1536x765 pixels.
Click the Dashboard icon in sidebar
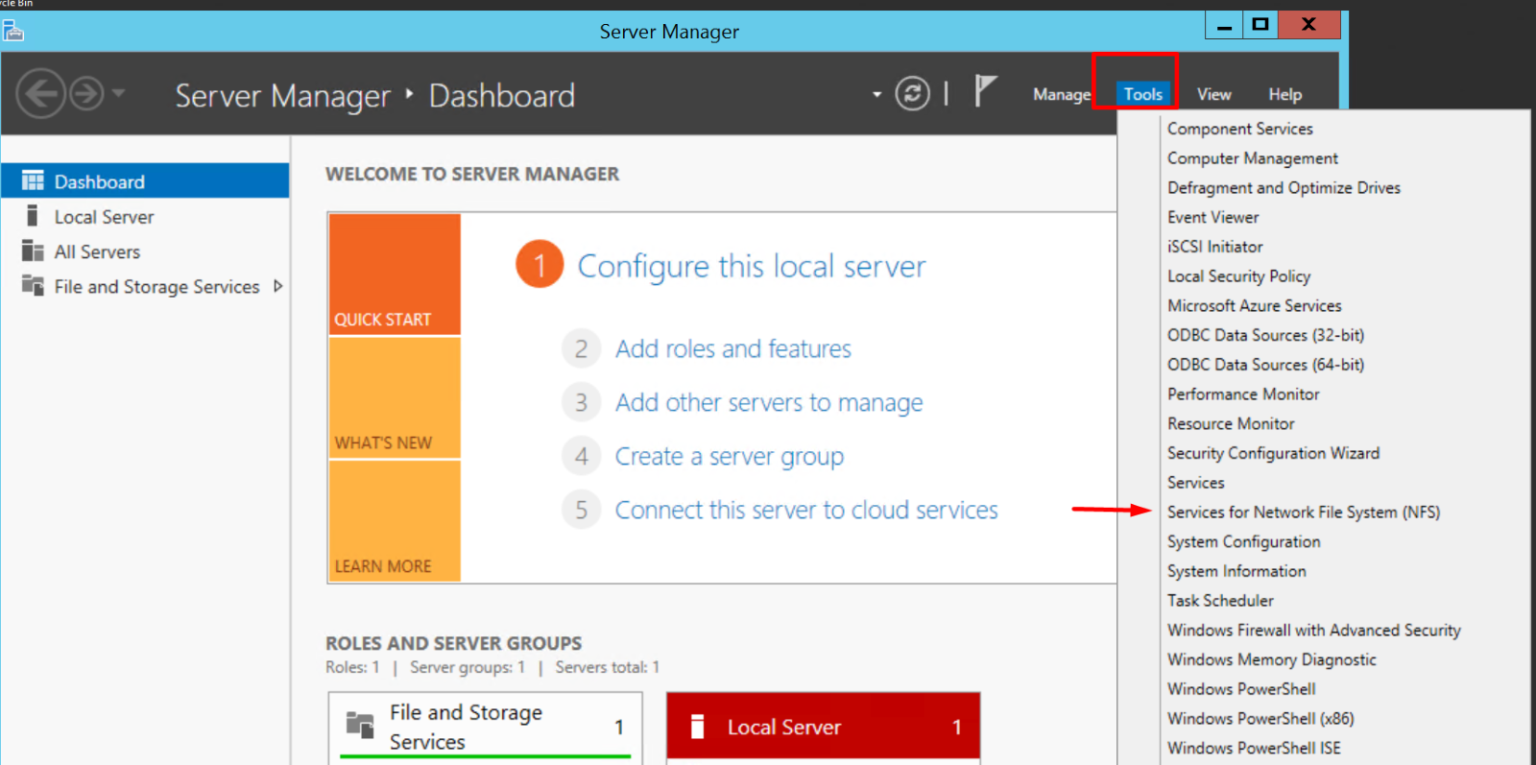click(33, 181)
